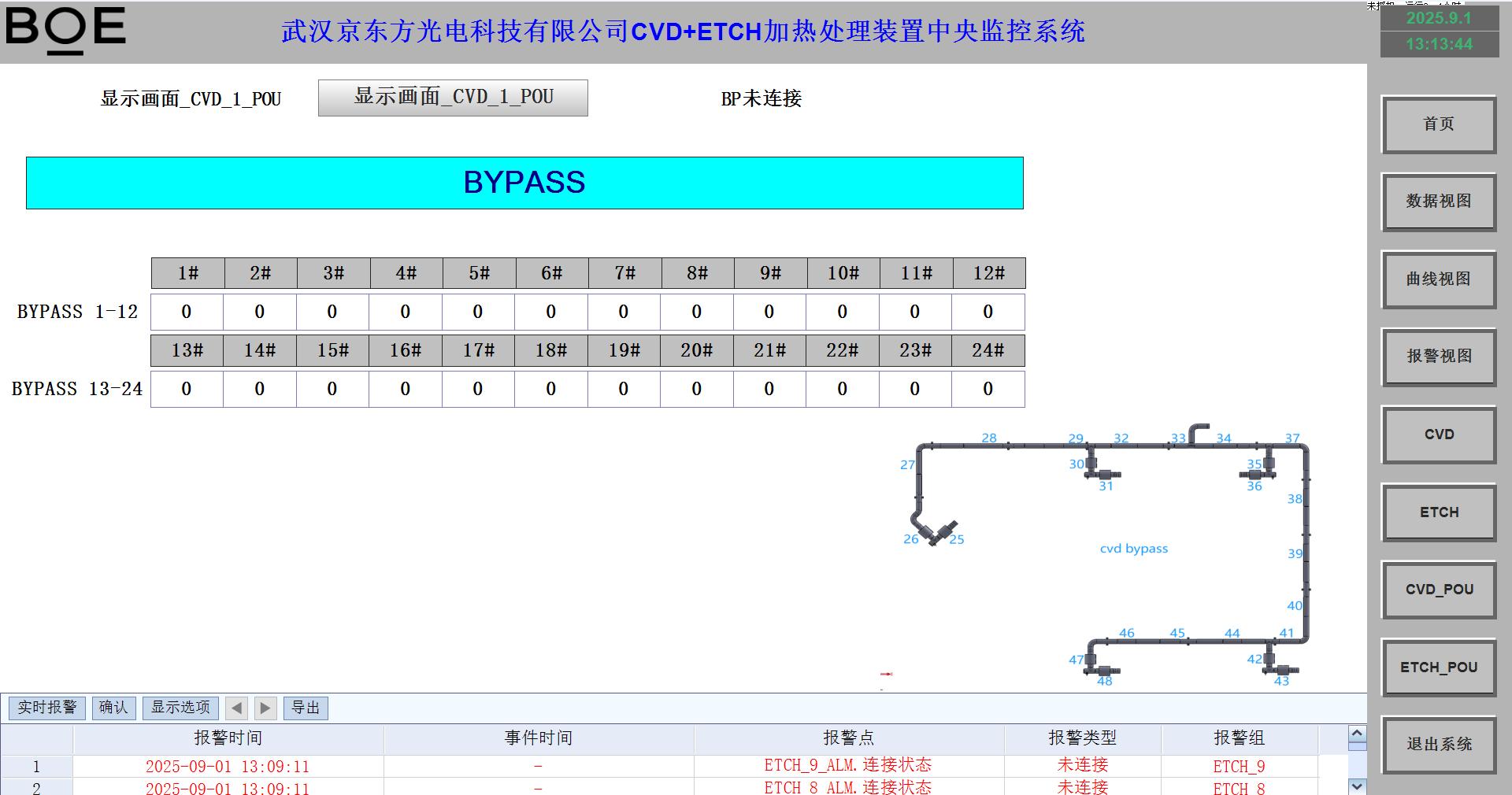Go to the 报警视图 alarm view
The height and width of the screenshot is (795, 1512).
coord(1439,357)
